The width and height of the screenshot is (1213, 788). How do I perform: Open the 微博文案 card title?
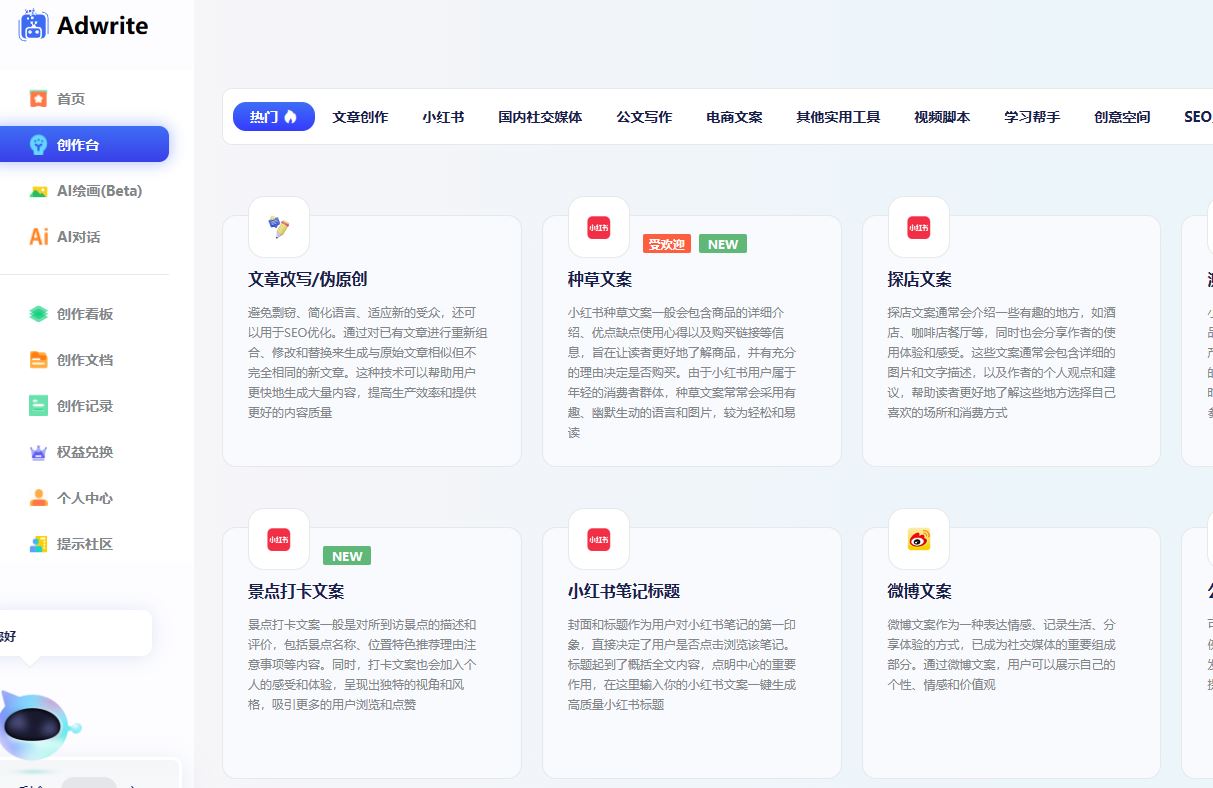pyautogui.click(x=920, y=591)
